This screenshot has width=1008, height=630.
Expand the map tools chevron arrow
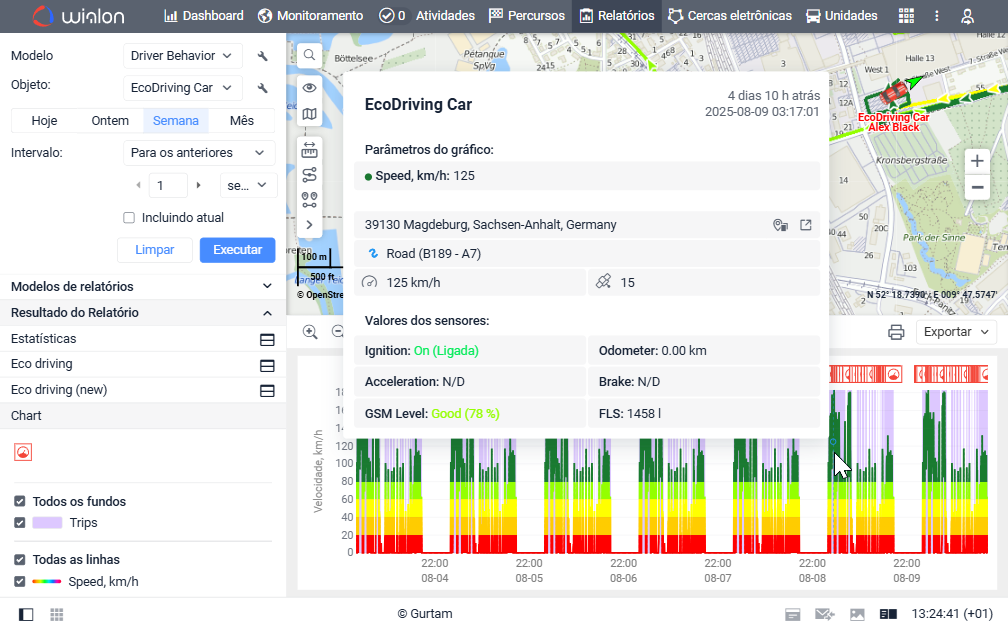click(x=309, y=225)
